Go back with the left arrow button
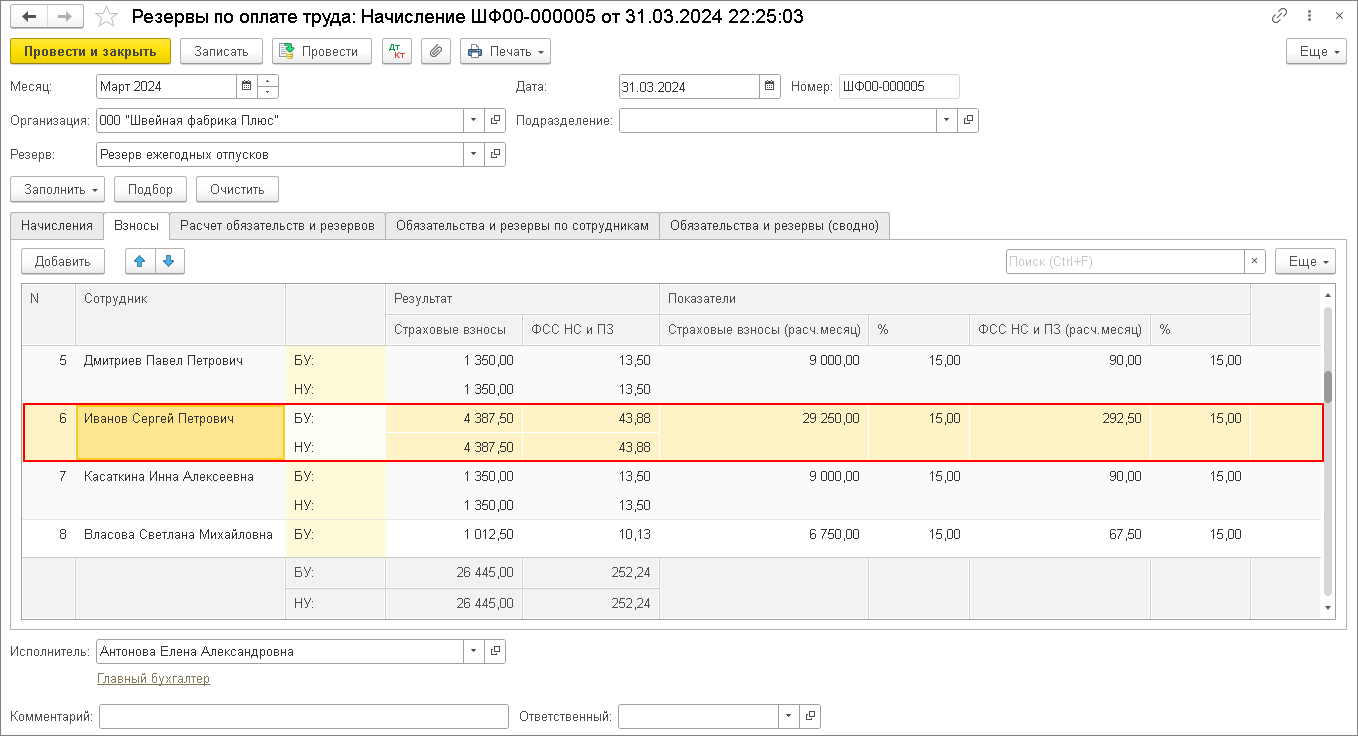This screenshot has width=1358, height=736. [x=30, y=17]
